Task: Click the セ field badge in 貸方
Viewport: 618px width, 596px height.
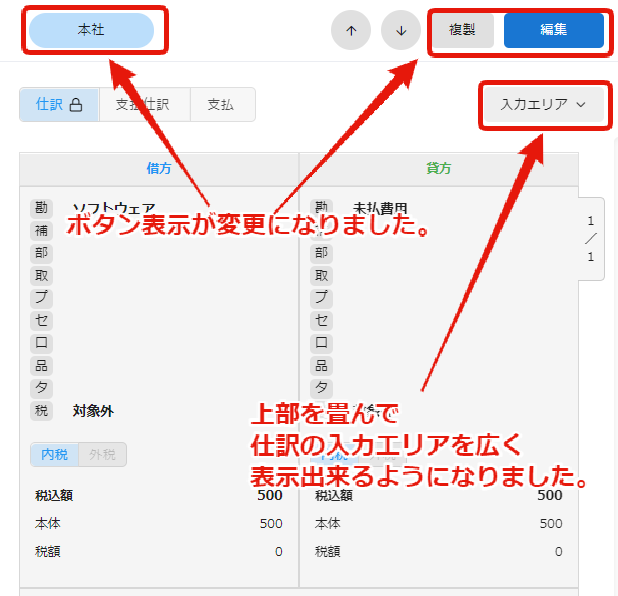Action: pyautogui.click(x=321, y=320)
